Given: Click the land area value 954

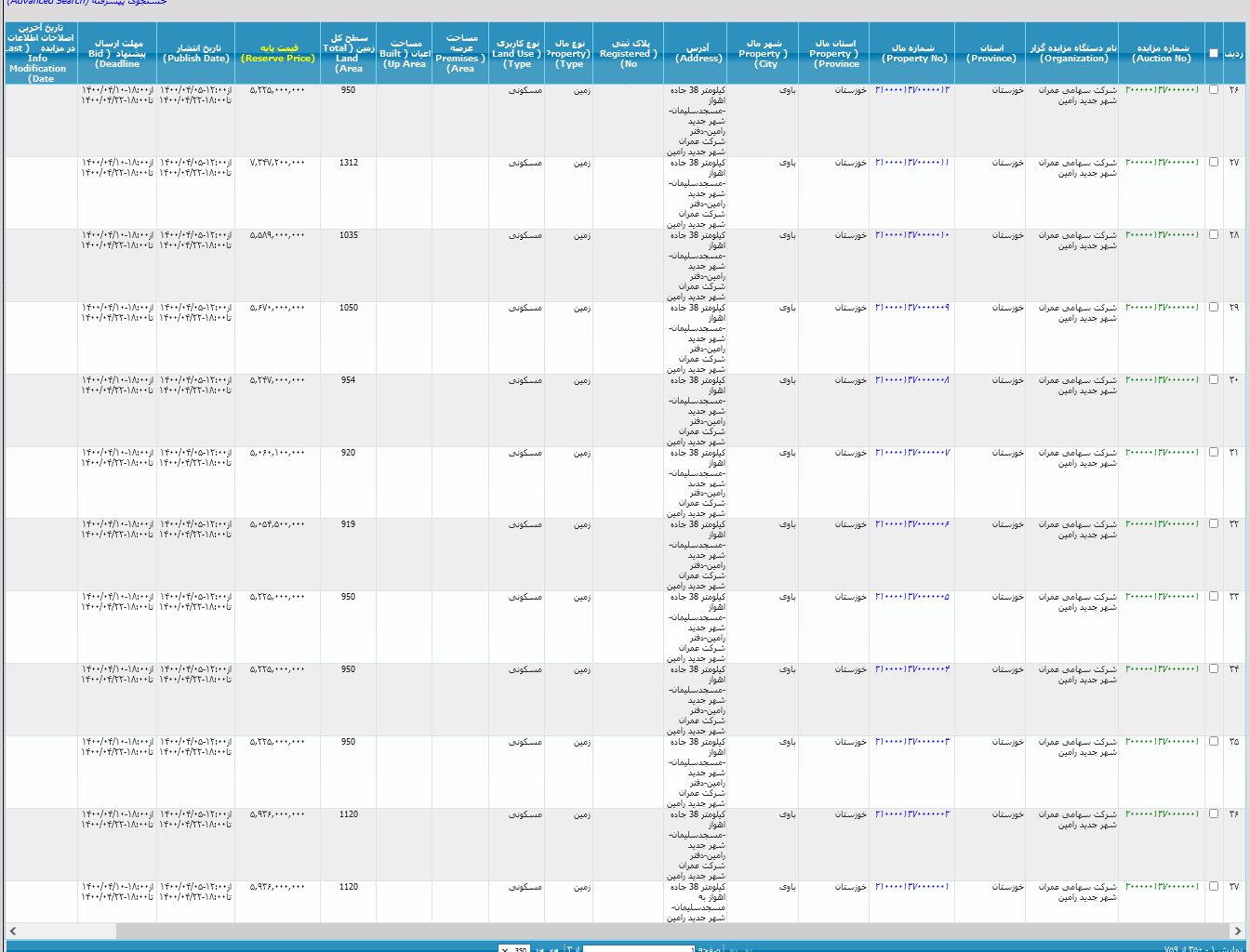Looking at the screenshot, I should 348,380.
